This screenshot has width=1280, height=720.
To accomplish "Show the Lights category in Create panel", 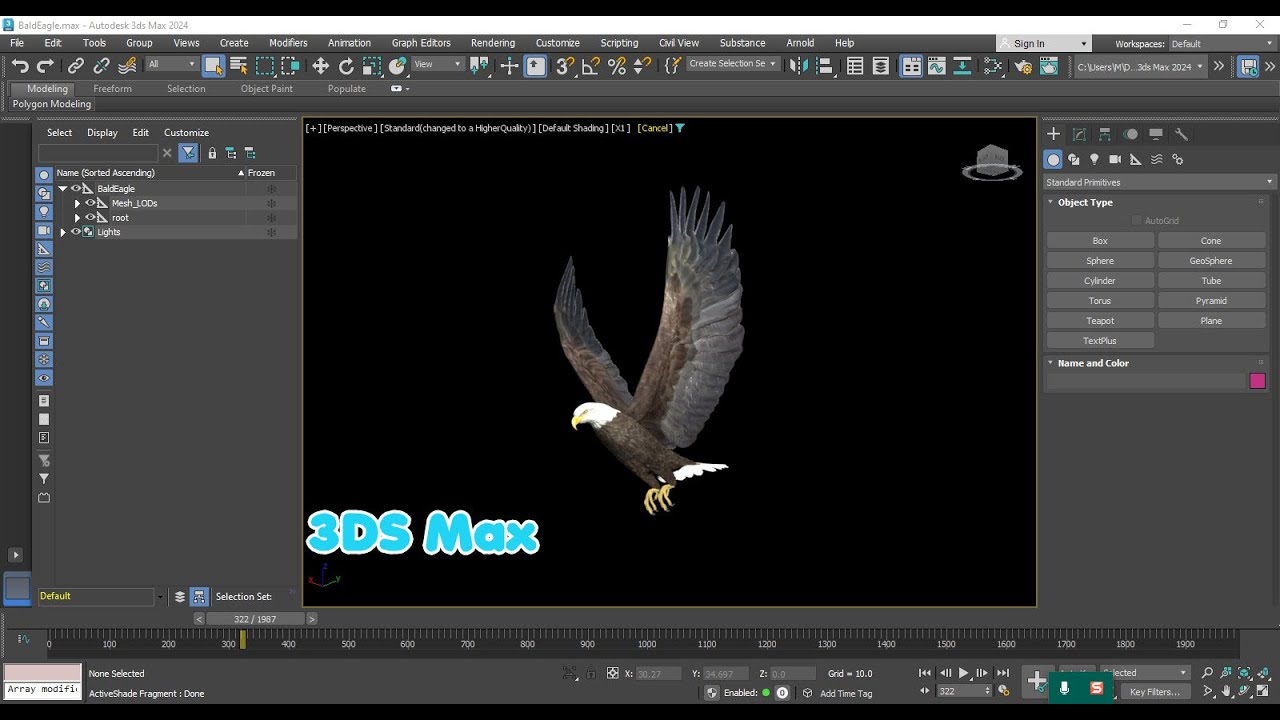I will [1094, 159].
